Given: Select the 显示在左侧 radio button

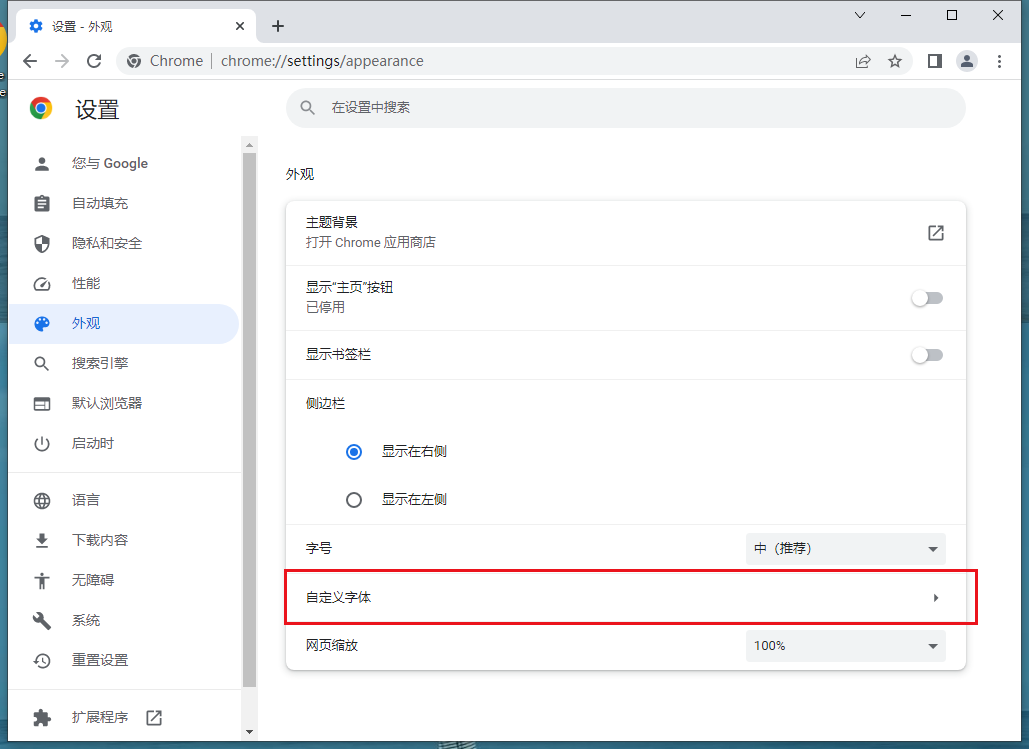Looking at the screenshot, I should [x=354, y=500].
